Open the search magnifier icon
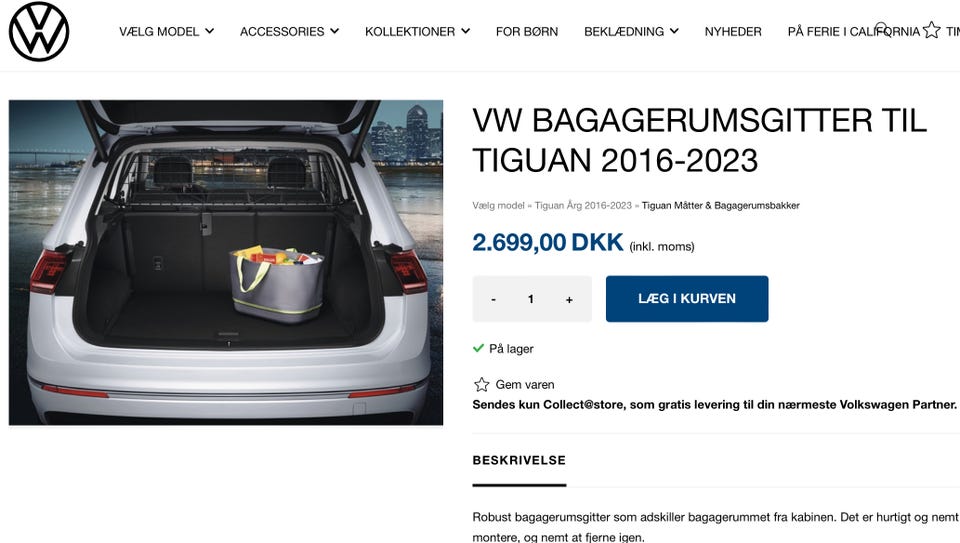 pos(882,28)
